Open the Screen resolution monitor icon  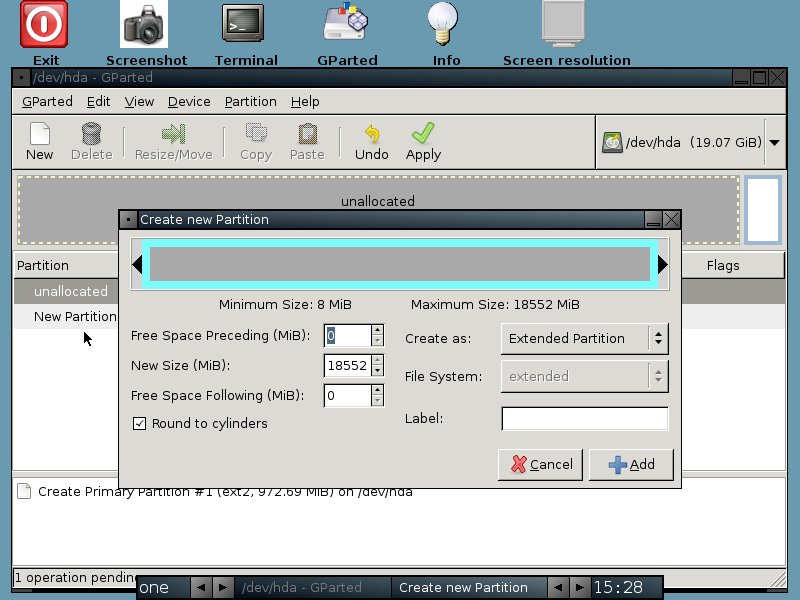563,23
